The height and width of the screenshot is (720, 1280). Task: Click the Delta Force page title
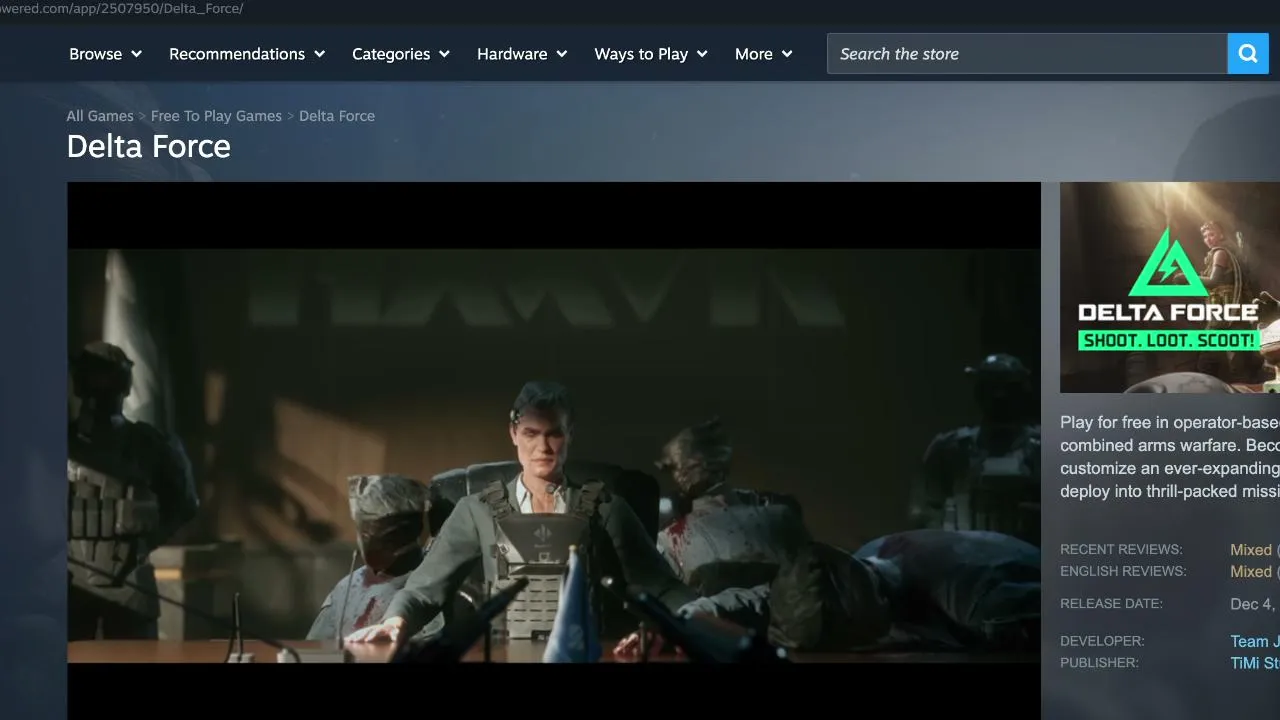148,147
